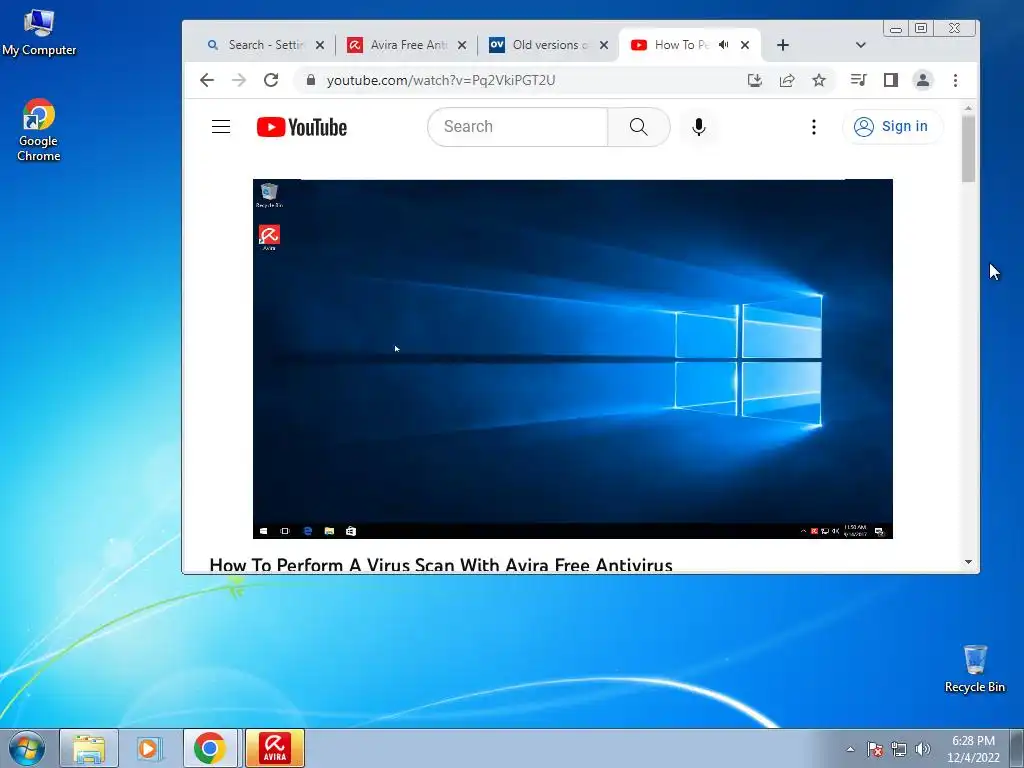Go to YouTube home via the logo

coord(302,127)
